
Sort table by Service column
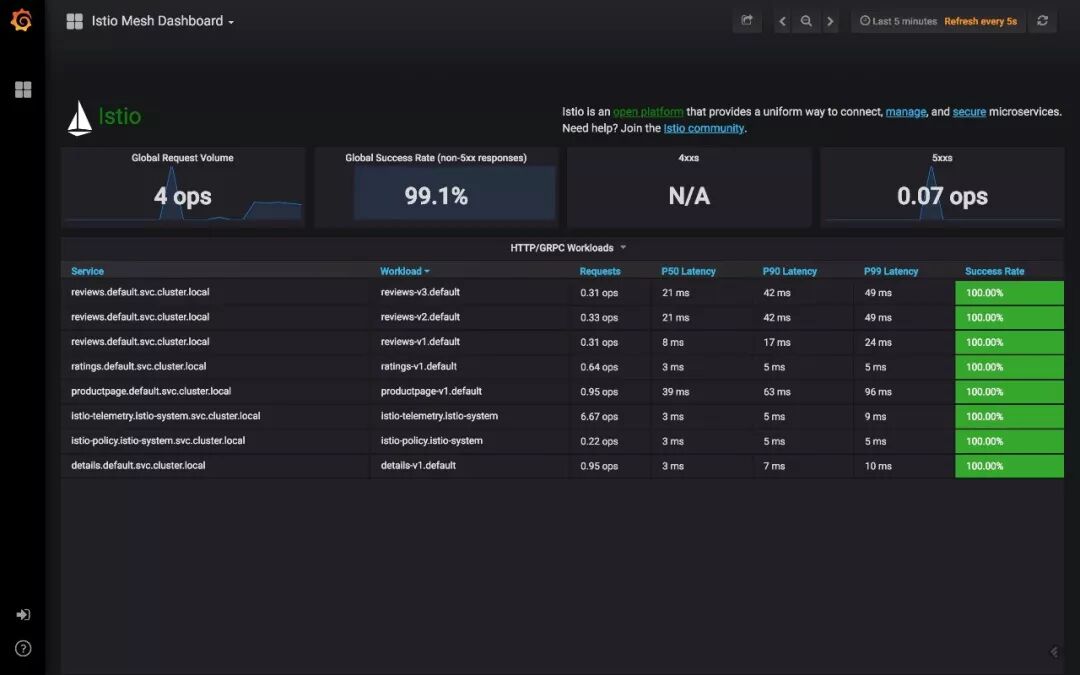(x=87, y=271)
